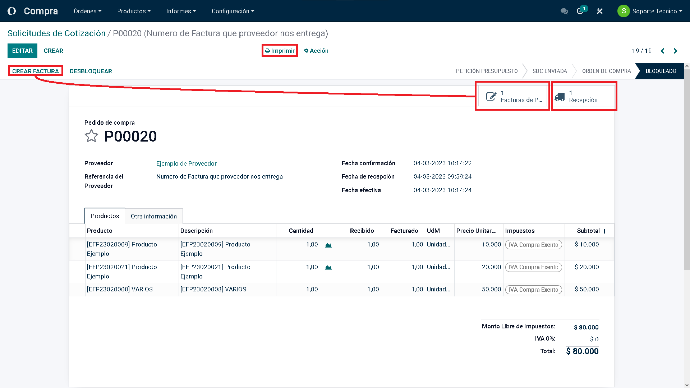690x388 pixels.
Task: Click the Bloqueado status stage
Action: [661, 71]
